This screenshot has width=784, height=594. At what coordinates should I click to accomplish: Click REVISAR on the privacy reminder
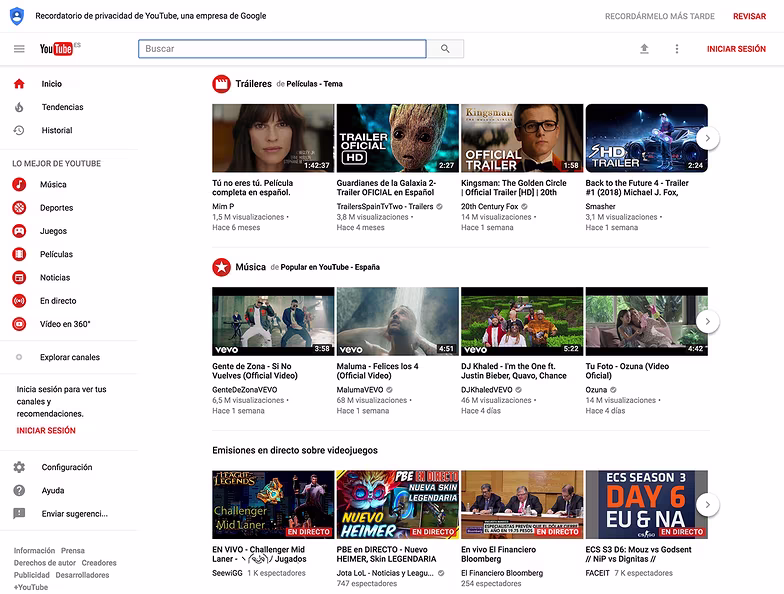tap(749, 16)
